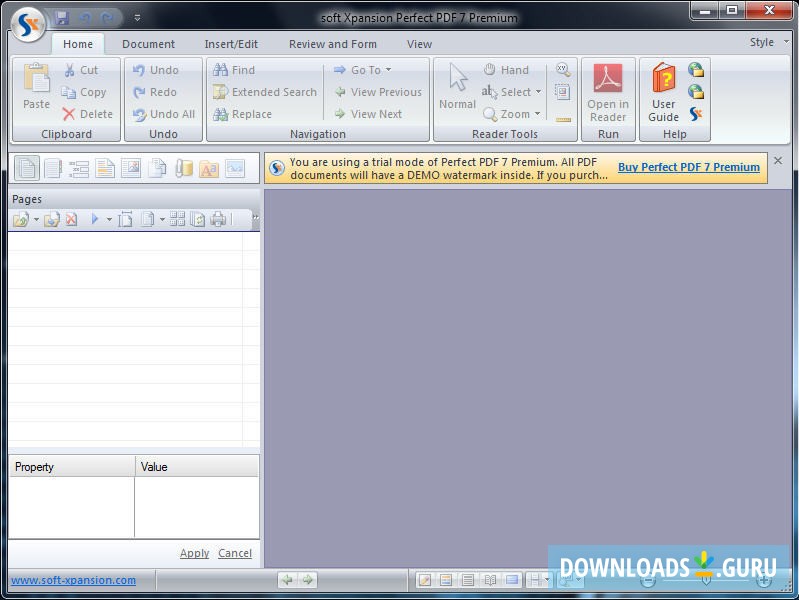Click the blue play arrow in Pages toolbar
Viewport: 799px width, 600px height.
coord(95,220)
